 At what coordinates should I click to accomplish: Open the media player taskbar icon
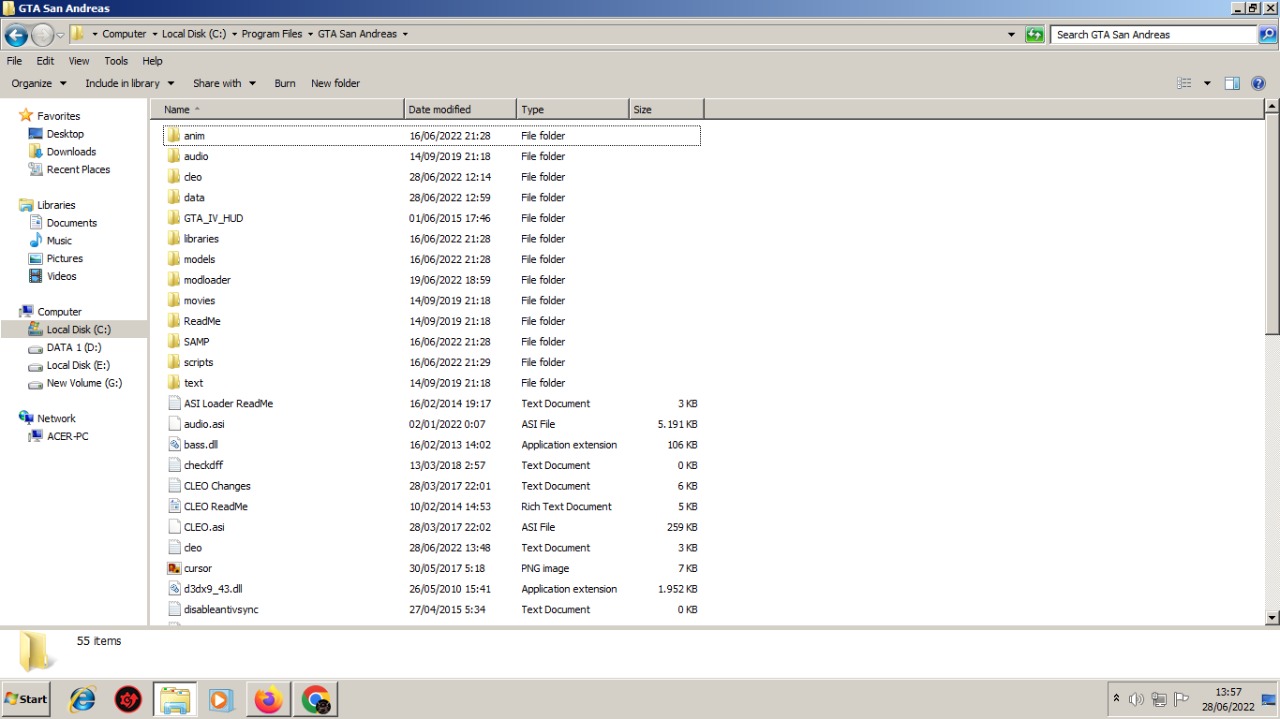[221, 700]
